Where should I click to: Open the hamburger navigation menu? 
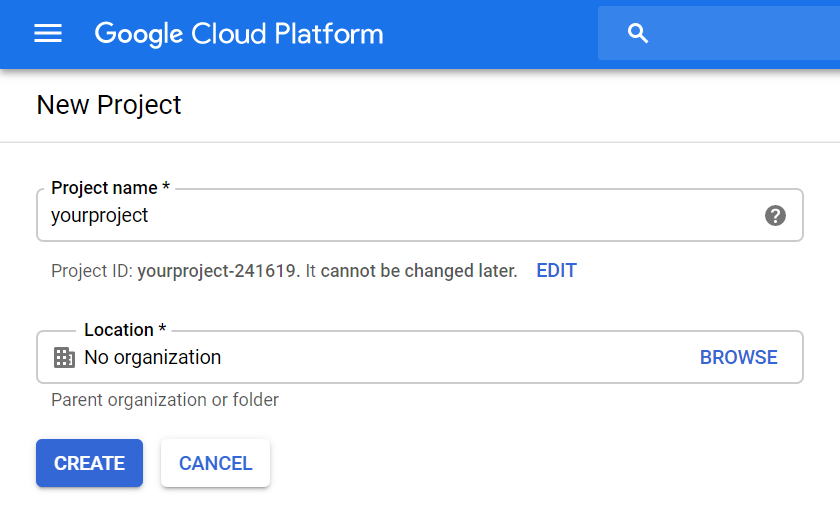pyautogui.click(x=48, y=34)
